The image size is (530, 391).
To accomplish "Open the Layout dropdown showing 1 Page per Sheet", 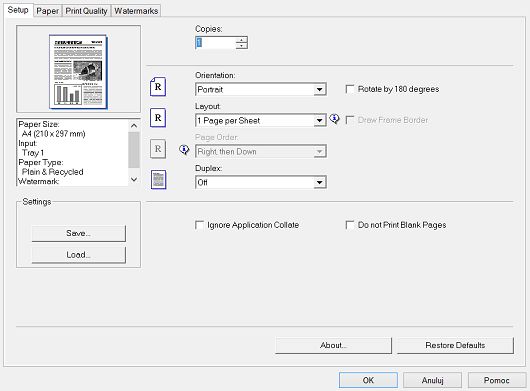I will 261,121.
